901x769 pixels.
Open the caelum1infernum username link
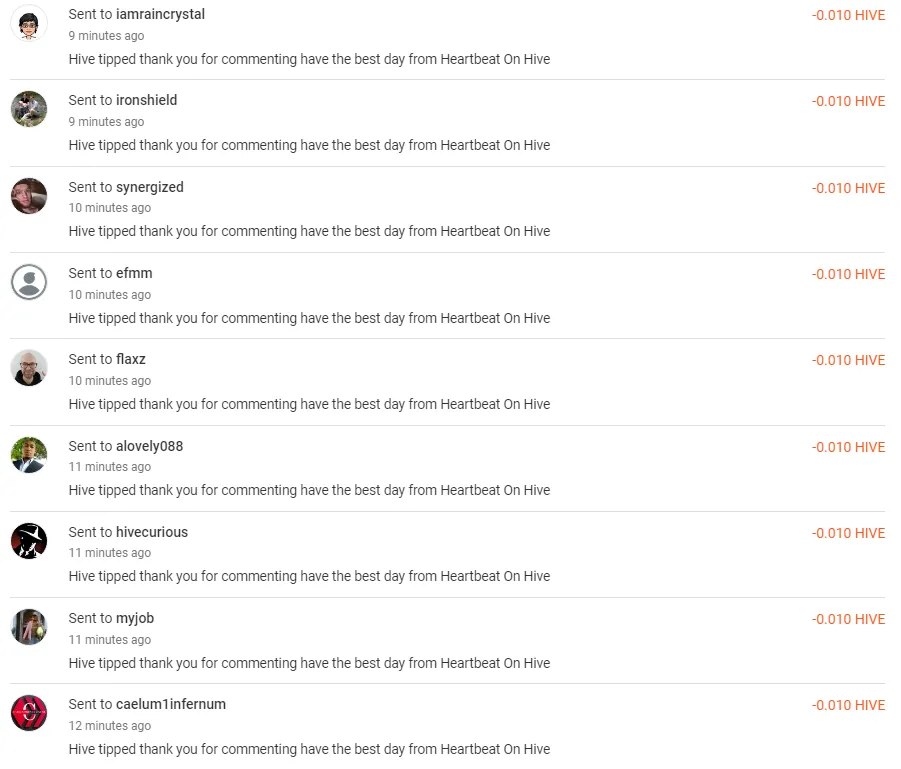[x=171, y=704]
